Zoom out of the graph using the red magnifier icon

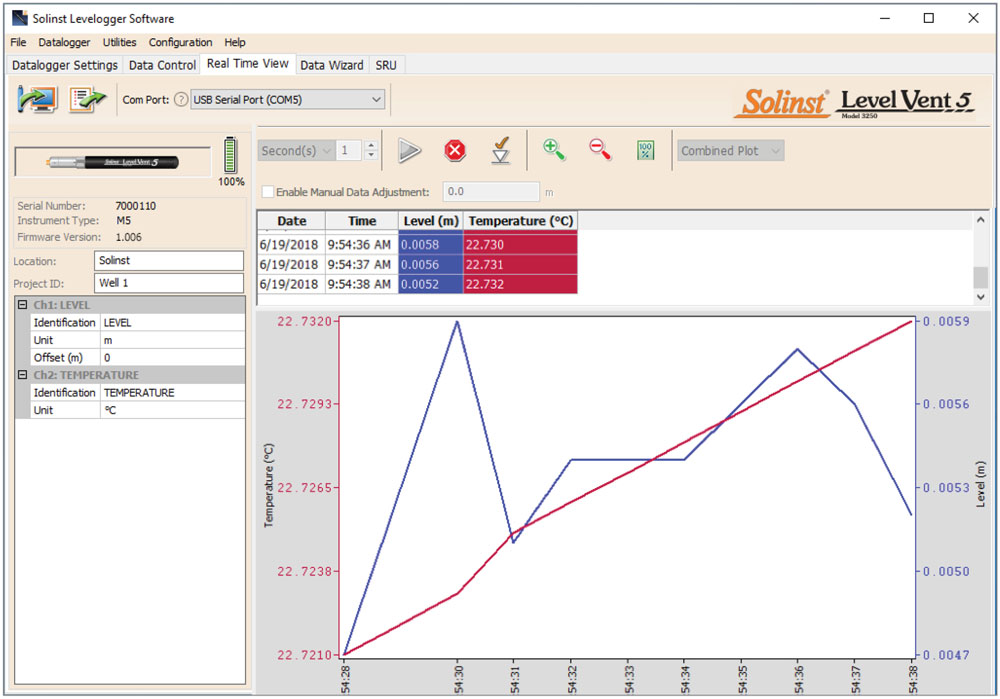pyautogui.click(x=599, y=150)
